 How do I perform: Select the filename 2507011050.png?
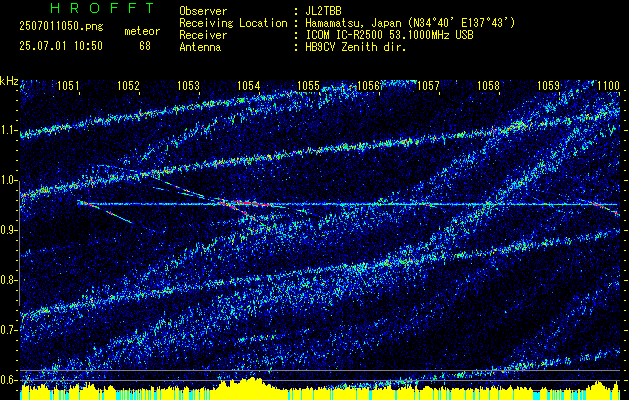(x=61, y=27)
